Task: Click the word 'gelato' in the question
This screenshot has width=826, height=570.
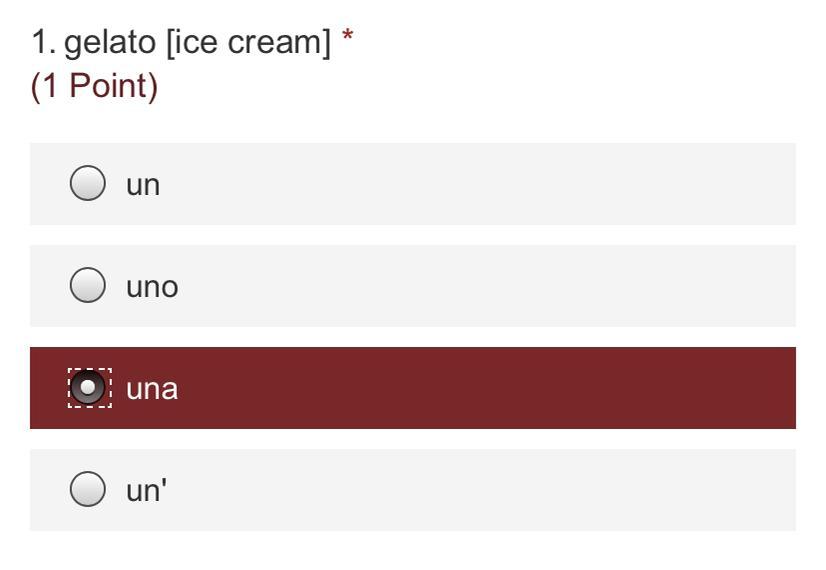Action: [110, 43]
